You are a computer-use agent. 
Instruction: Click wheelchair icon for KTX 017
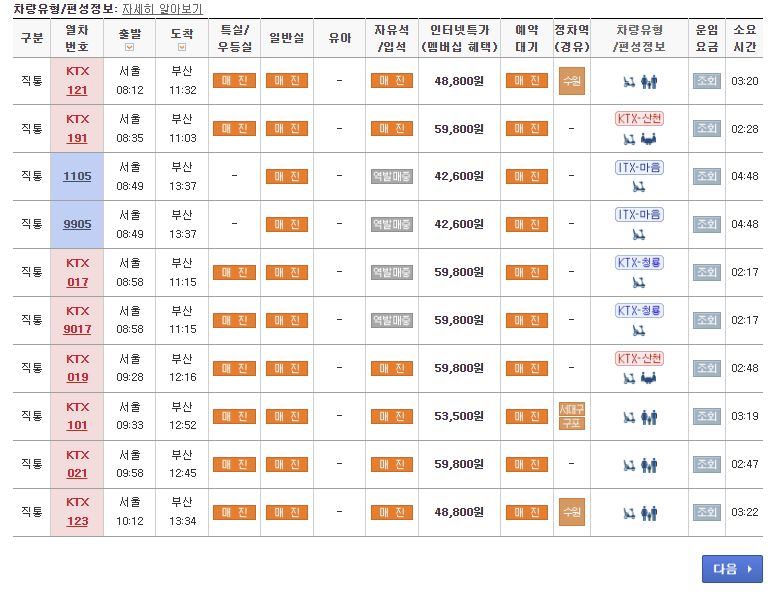(x=639, y=283)
